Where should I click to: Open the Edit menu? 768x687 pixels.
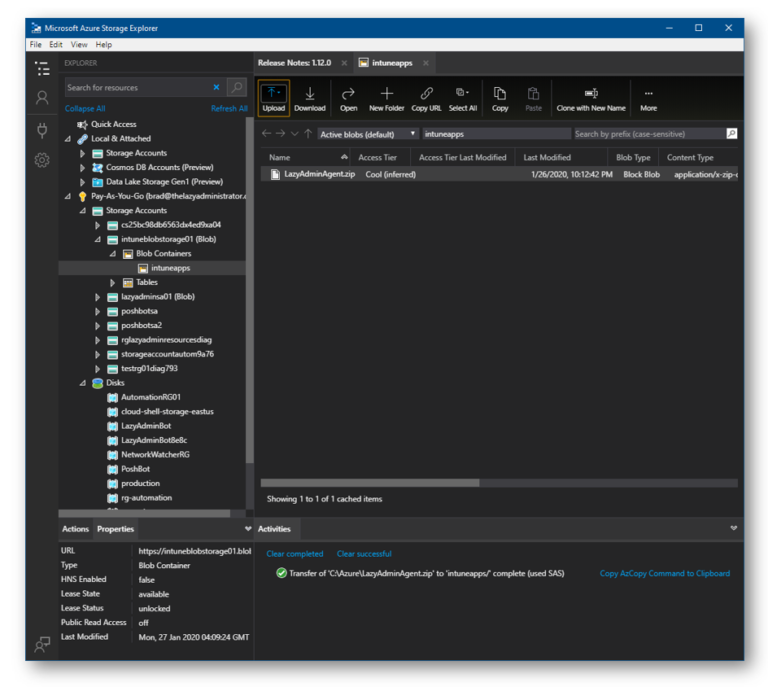56,45
